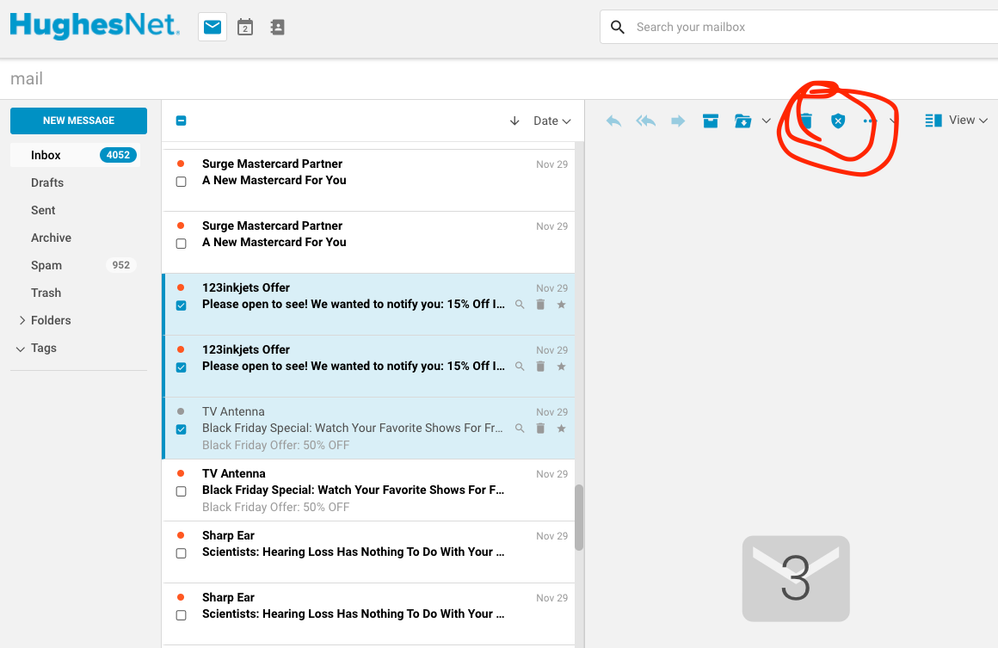Click the Reply arrow icon

pos(614,121)
